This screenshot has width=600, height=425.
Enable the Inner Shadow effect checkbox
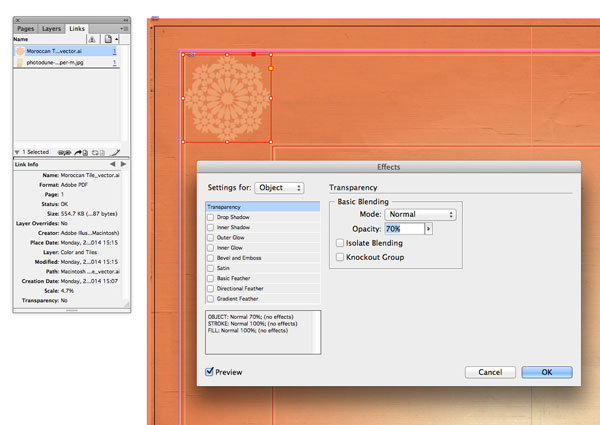point(210,227)
